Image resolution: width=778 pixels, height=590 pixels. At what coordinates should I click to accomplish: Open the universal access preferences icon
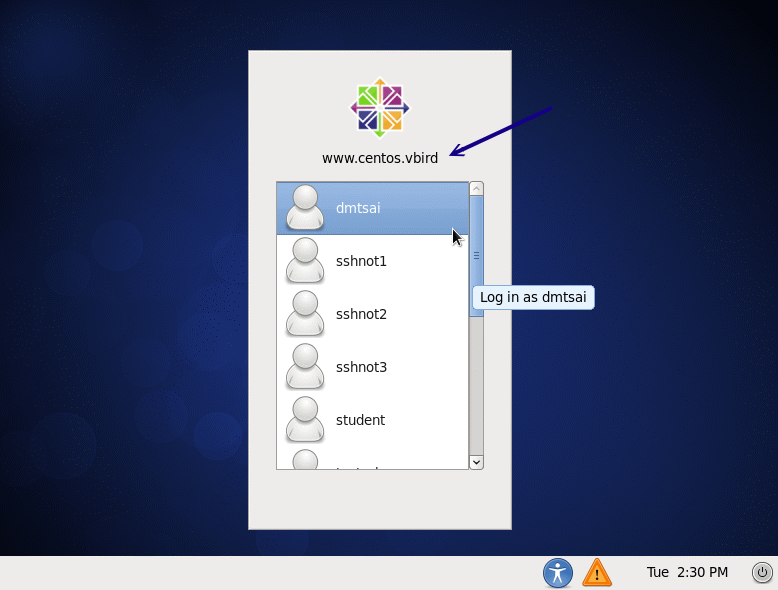point(557,573)
